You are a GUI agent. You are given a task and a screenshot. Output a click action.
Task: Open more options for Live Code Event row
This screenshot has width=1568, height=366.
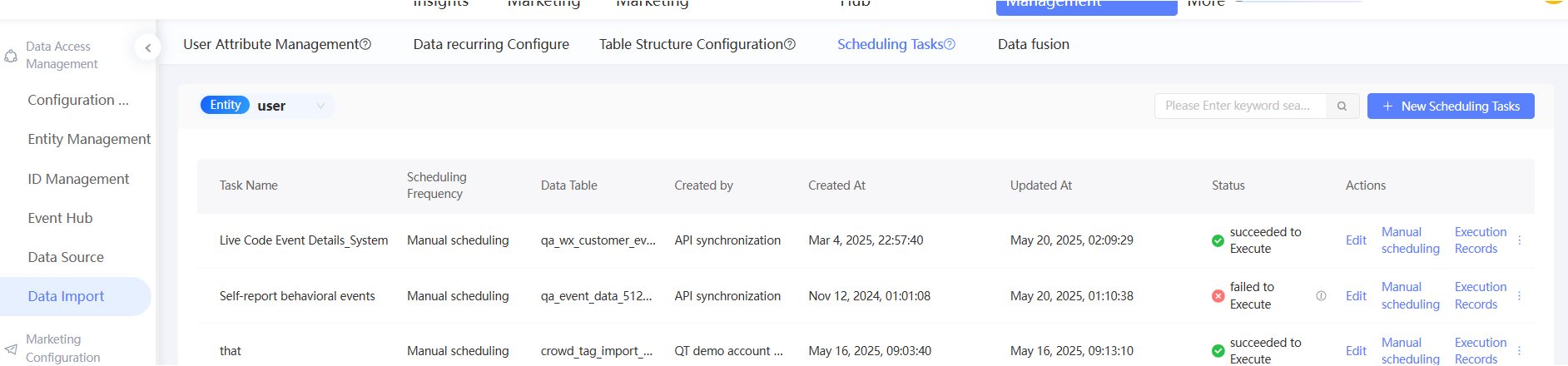point(1520,240)
